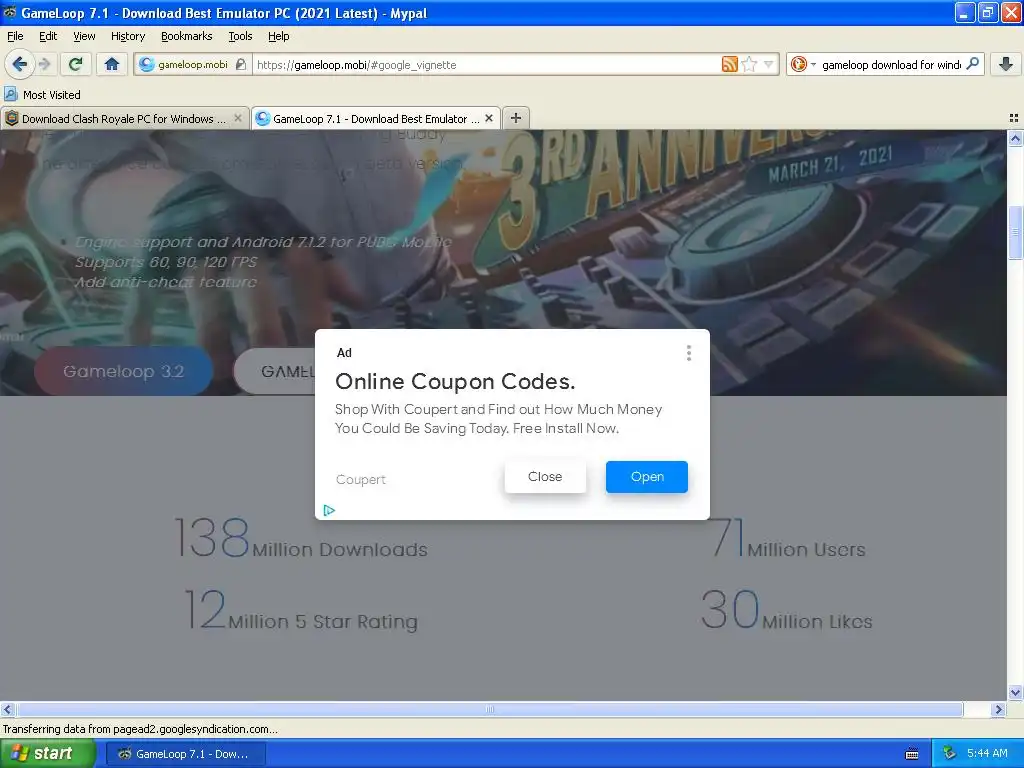Click the Open button in the ad

(x=647, y=477)
